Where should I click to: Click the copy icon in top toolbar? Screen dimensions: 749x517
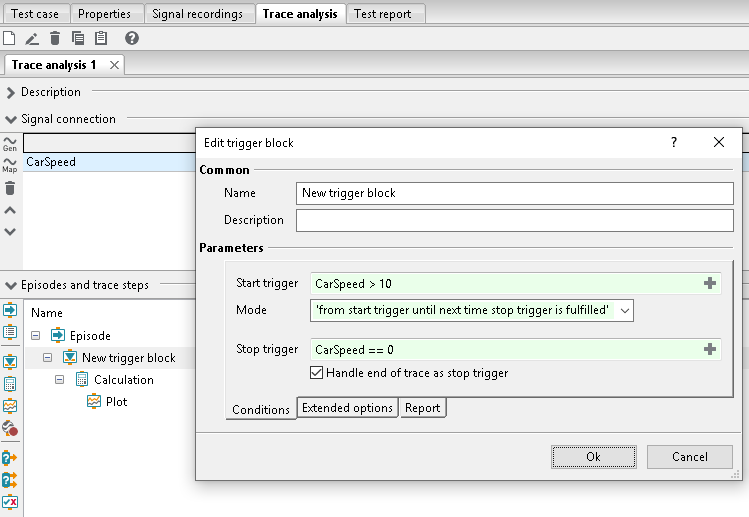[x=78, y=38]
